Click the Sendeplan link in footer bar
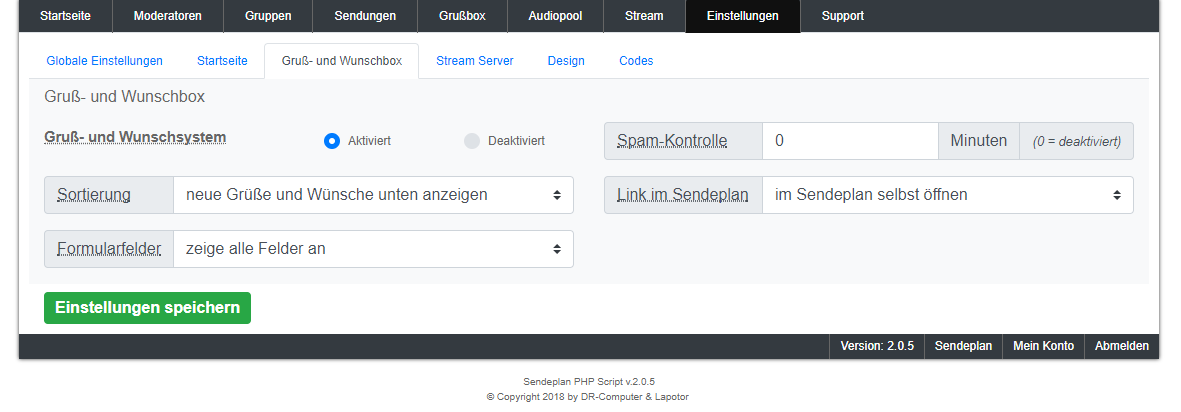The width and height of the screenshot is (1181, 412). click(963, 346)
